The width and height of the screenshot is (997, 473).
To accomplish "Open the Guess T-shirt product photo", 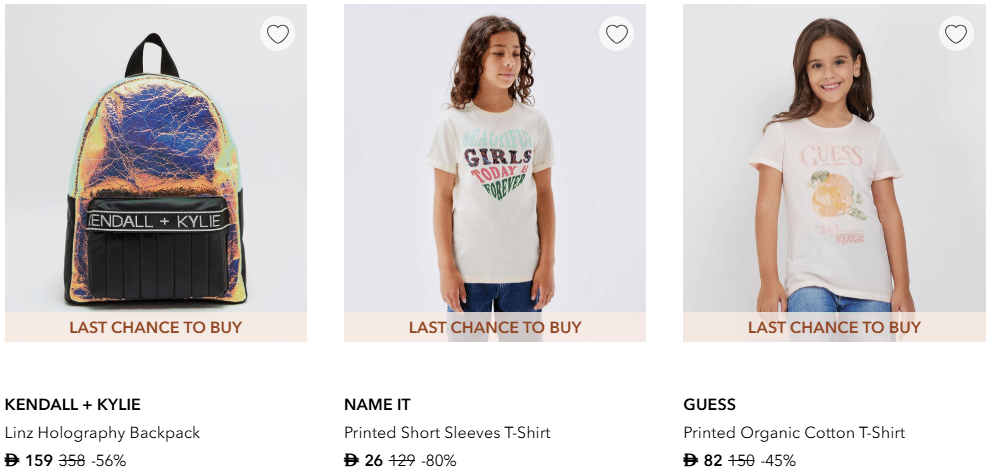I will [833, 170].
